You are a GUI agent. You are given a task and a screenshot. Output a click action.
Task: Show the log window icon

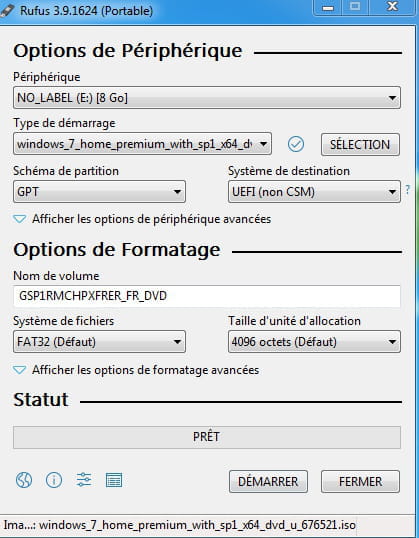click(x=114, y=480)
